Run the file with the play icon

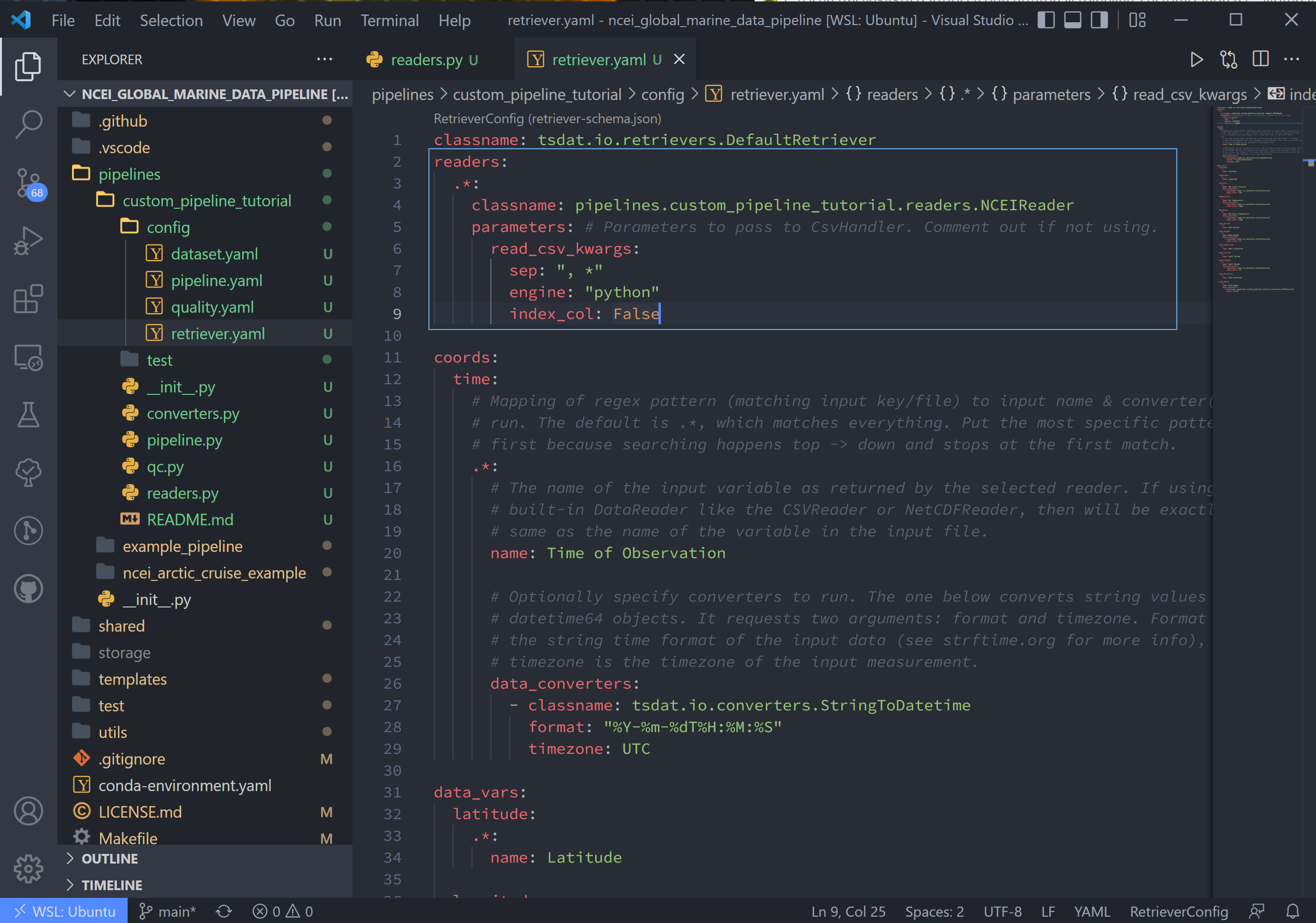[x=1196, y=60]
